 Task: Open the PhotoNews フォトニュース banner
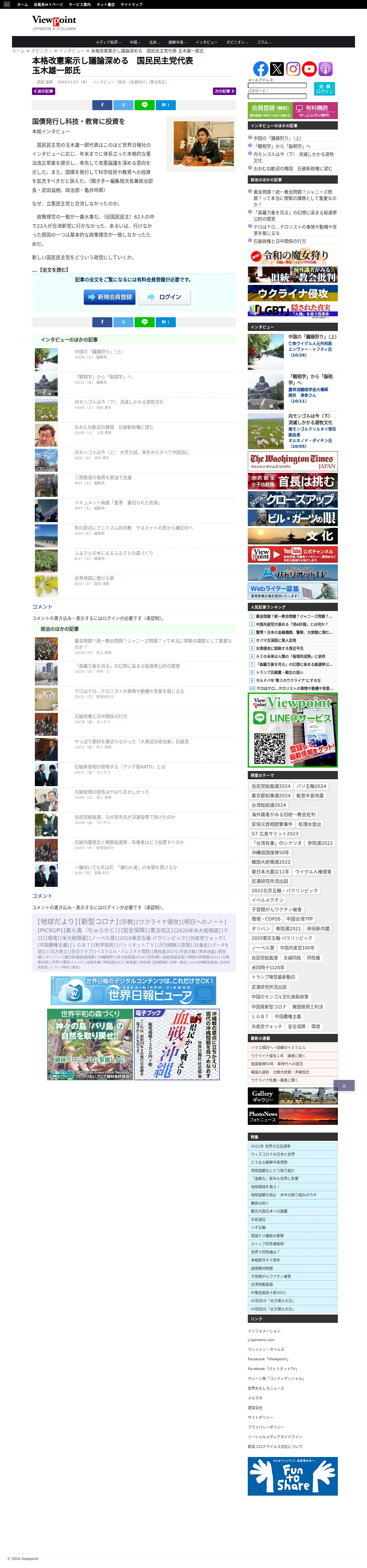(x=293, y=1116)
